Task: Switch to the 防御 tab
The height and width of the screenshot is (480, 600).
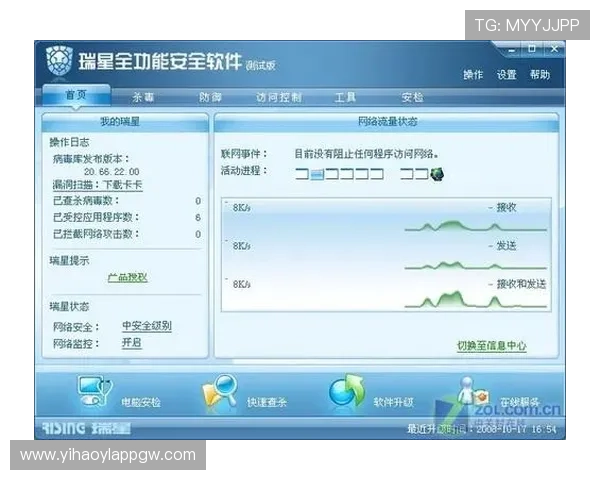Action: click(x=210, y=98)
